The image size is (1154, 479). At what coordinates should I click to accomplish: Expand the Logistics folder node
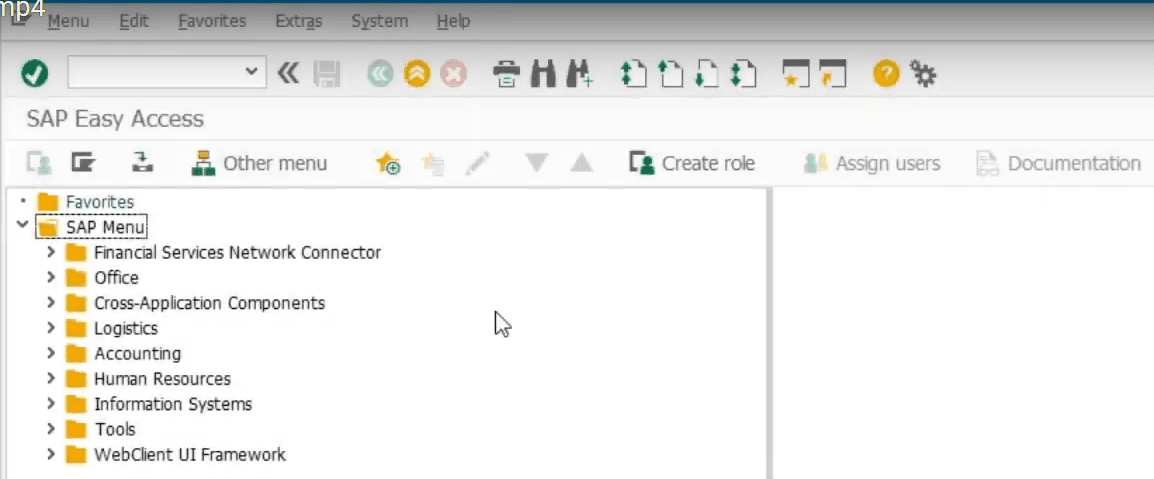[x=51, y=328]
